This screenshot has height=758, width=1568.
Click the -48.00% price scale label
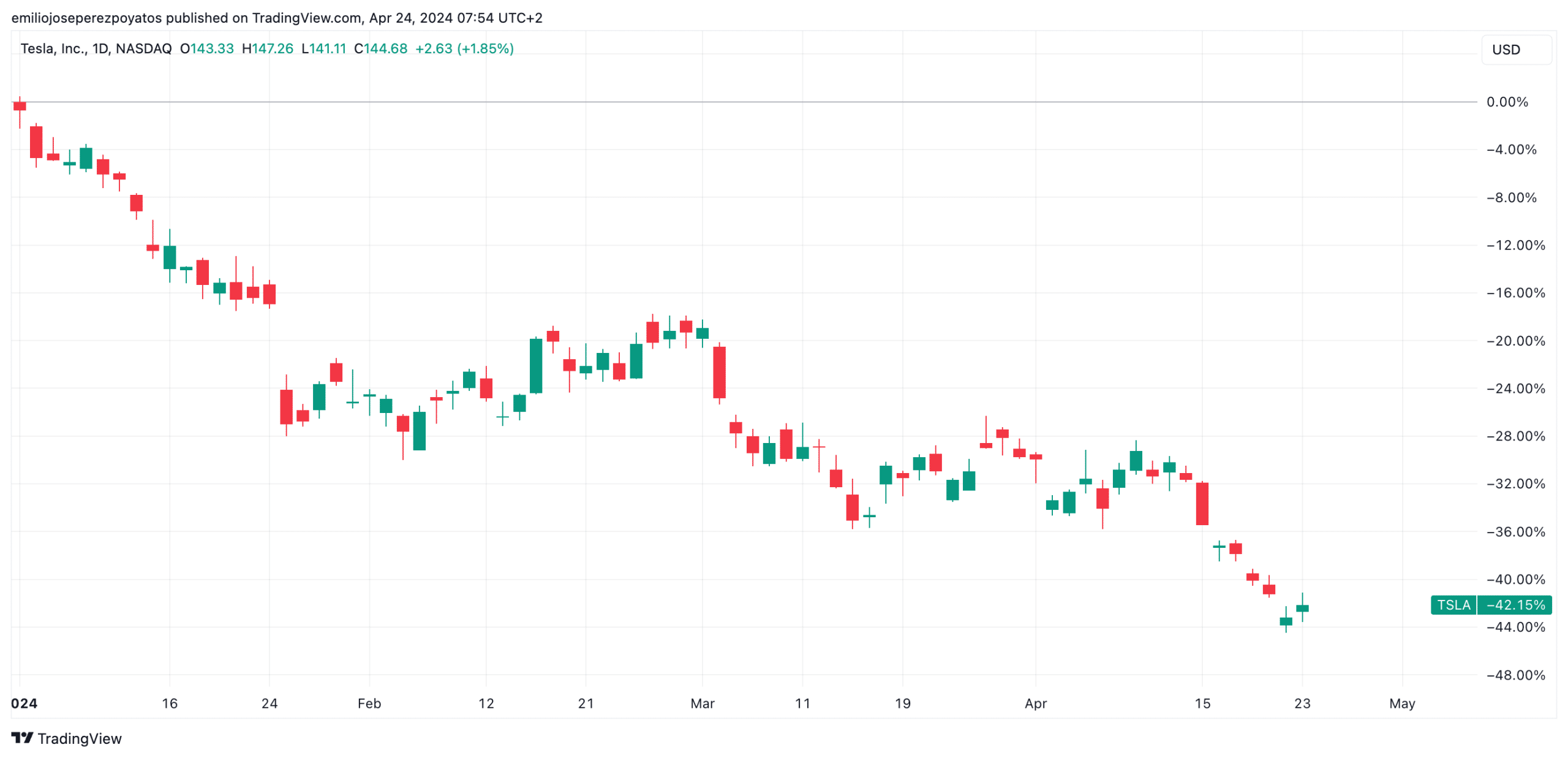1514,675
